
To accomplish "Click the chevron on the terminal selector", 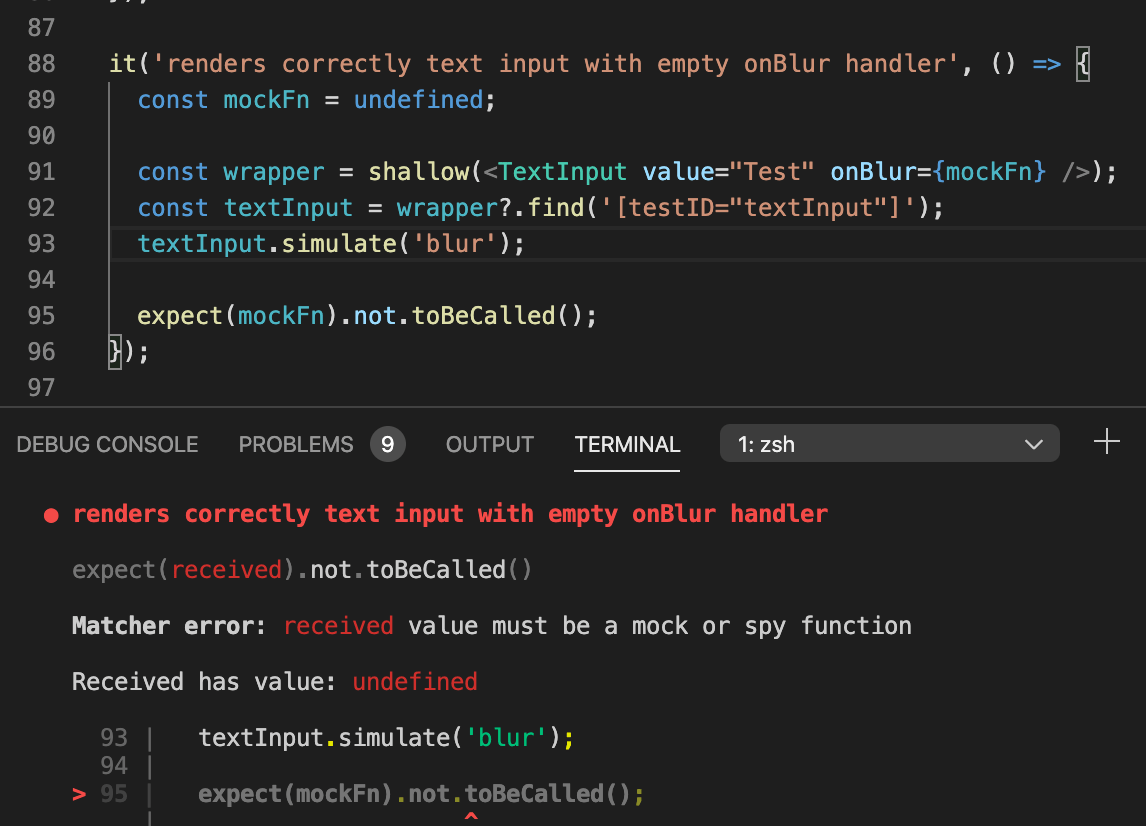I will pyautogui.click(x=1033, y=444).
